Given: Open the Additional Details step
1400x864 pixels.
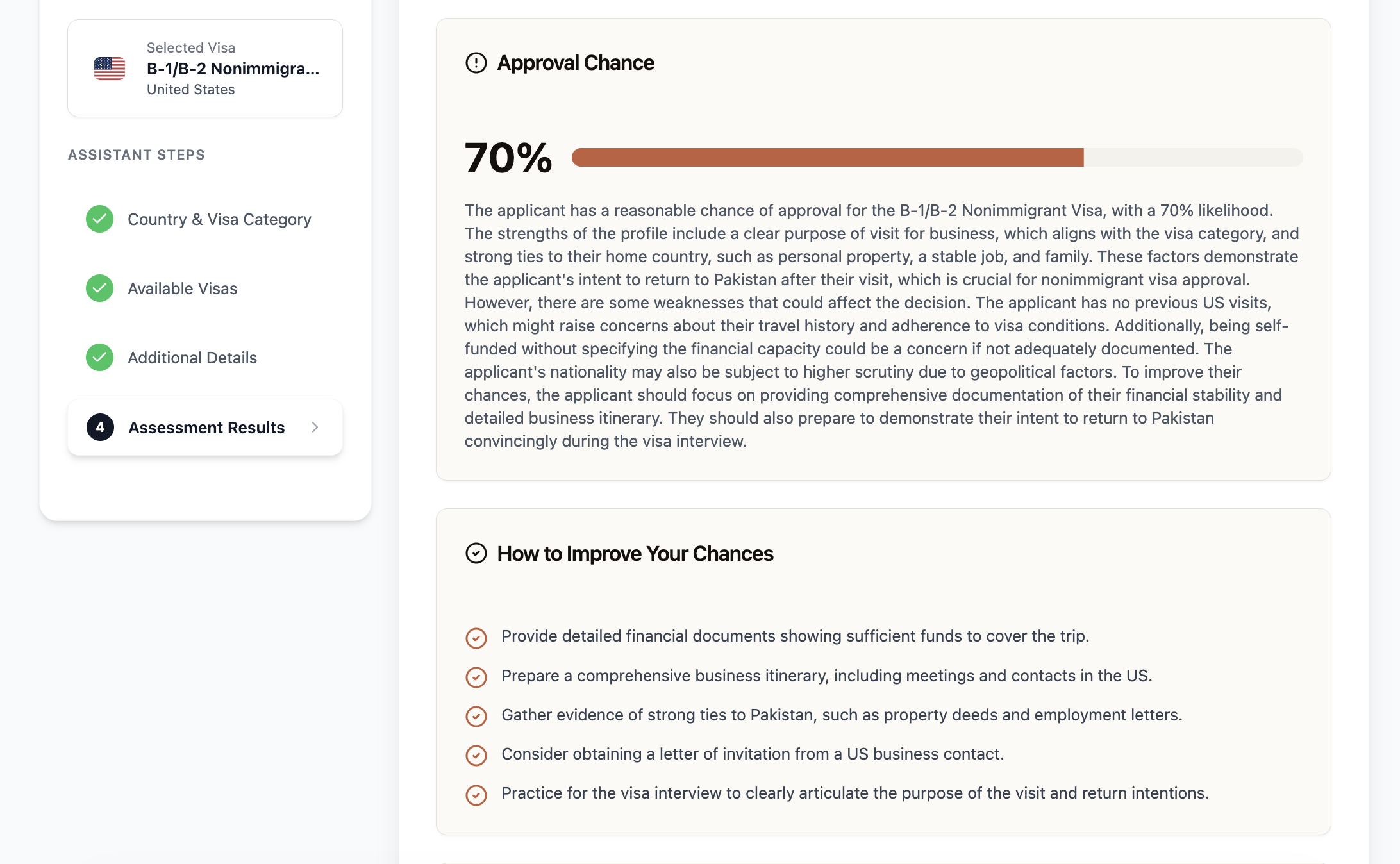Looking at the screenshot, I should pos(192,357).
